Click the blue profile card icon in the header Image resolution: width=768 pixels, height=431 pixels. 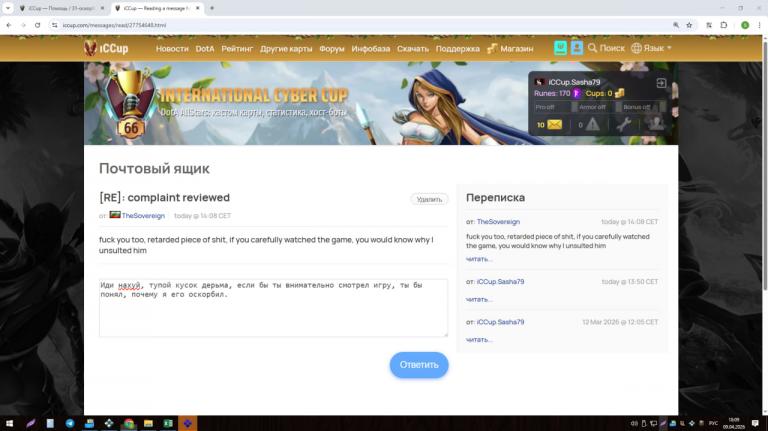(x=577, y=48)
